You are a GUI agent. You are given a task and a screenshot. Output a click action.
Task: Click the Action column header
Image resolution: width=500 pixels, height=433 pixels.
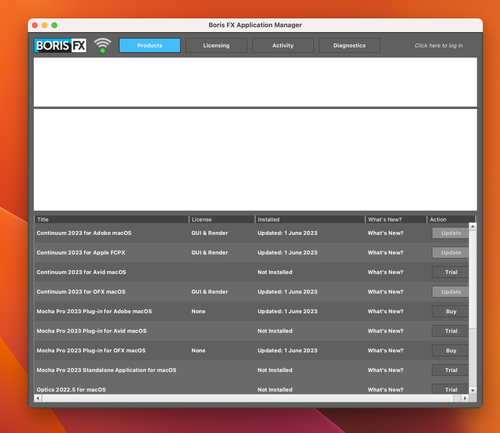click(451, 219)
